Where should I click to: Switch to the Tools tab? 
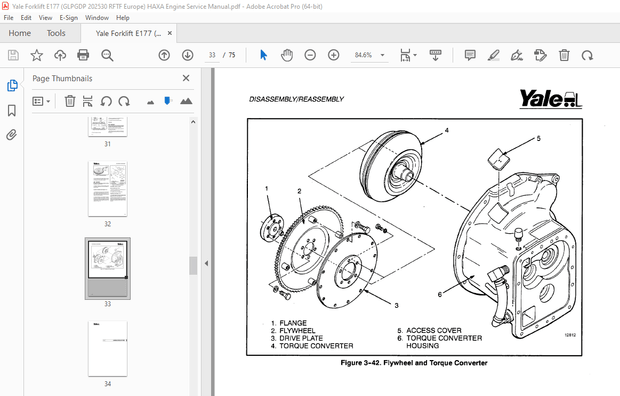56,33
